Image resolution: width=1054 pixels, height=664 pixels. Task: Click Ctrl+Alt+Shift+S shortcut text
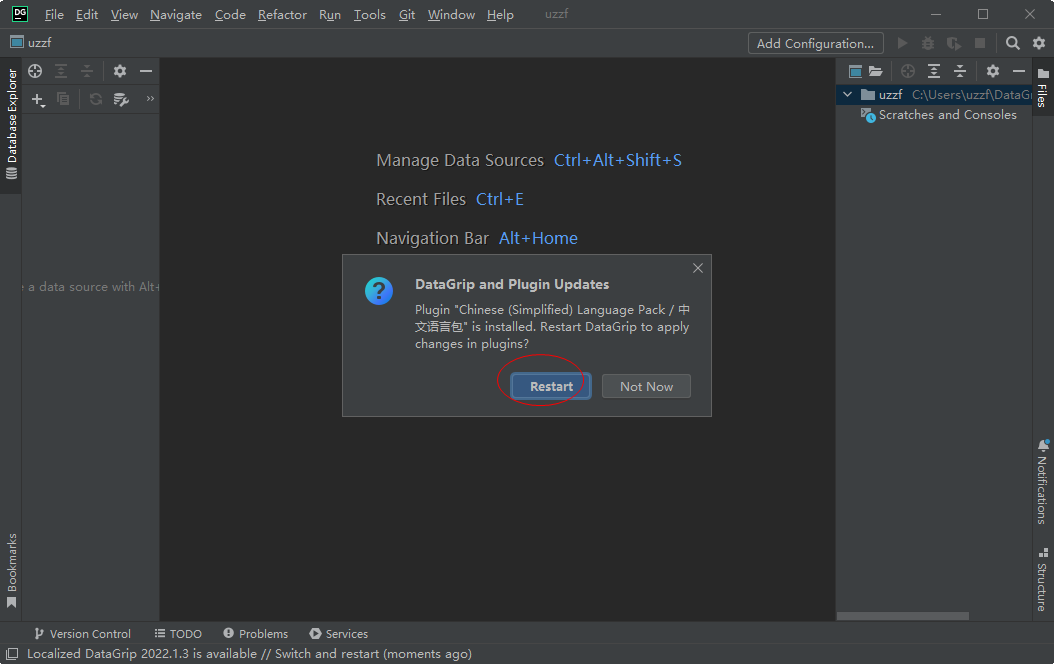(x=618, y=160)
